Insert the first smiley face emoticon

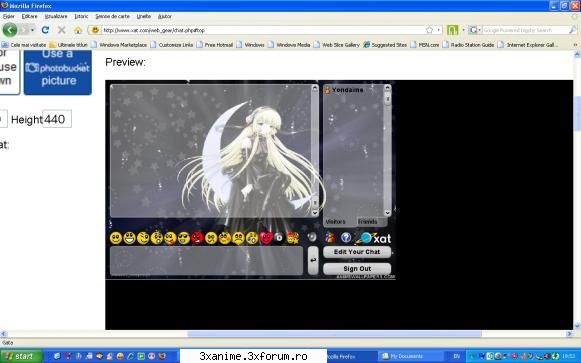[x=116, y=238]
